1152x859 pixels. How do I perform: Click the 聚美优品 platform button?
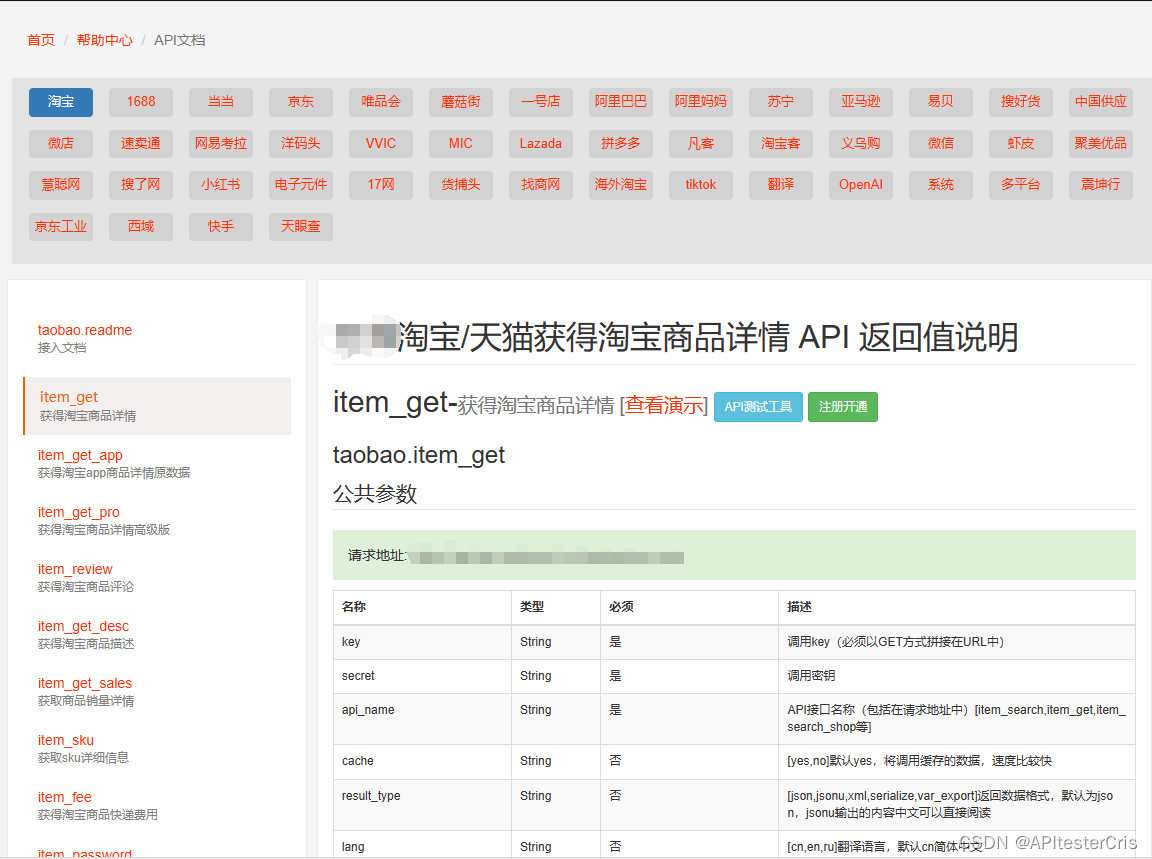point(1101,144)
